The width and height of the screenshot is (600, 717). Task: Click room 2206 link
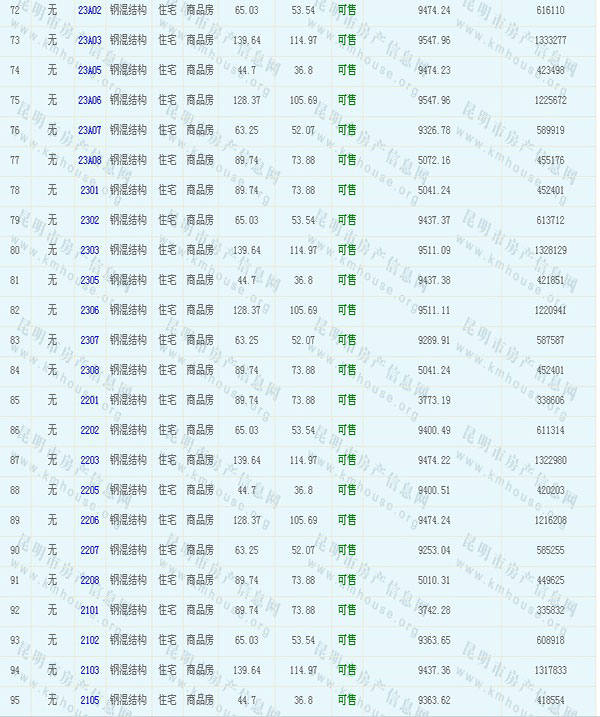[89, 520]
